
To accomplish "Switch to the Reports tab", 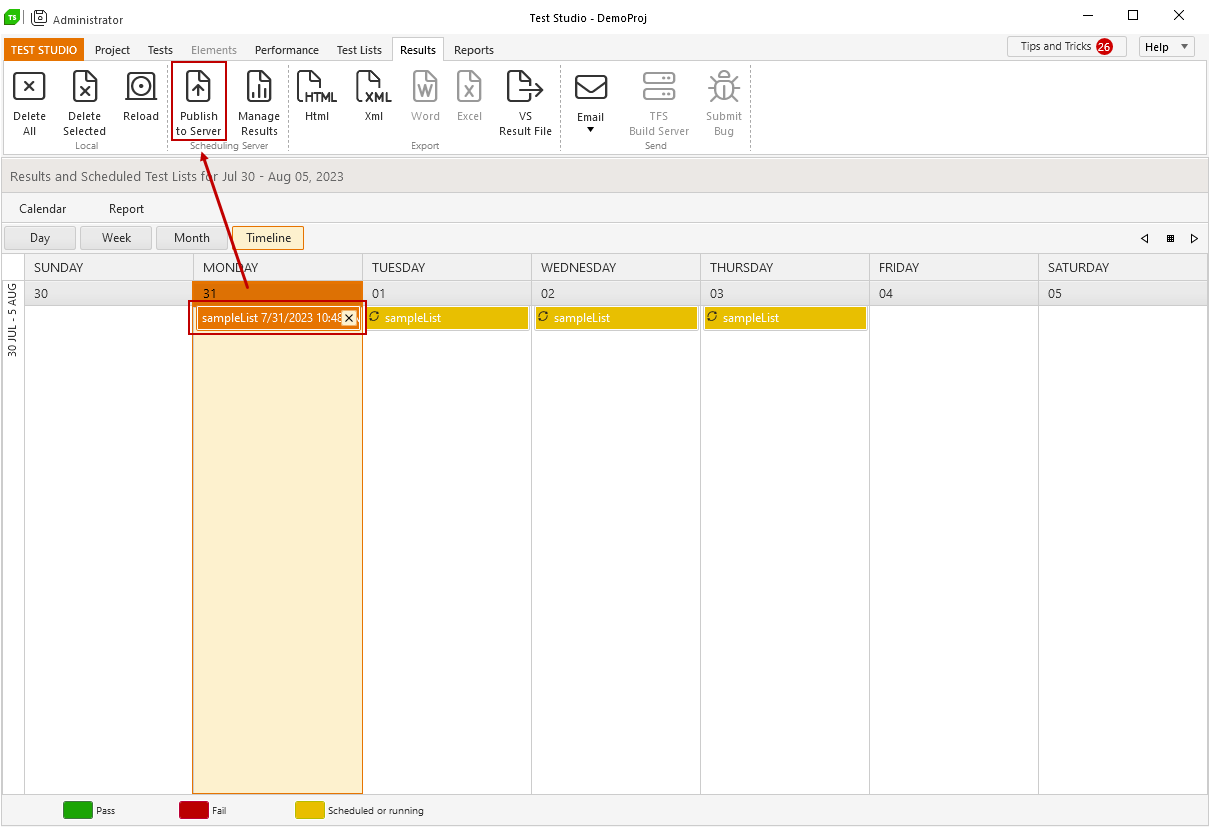I will (474, 50).
